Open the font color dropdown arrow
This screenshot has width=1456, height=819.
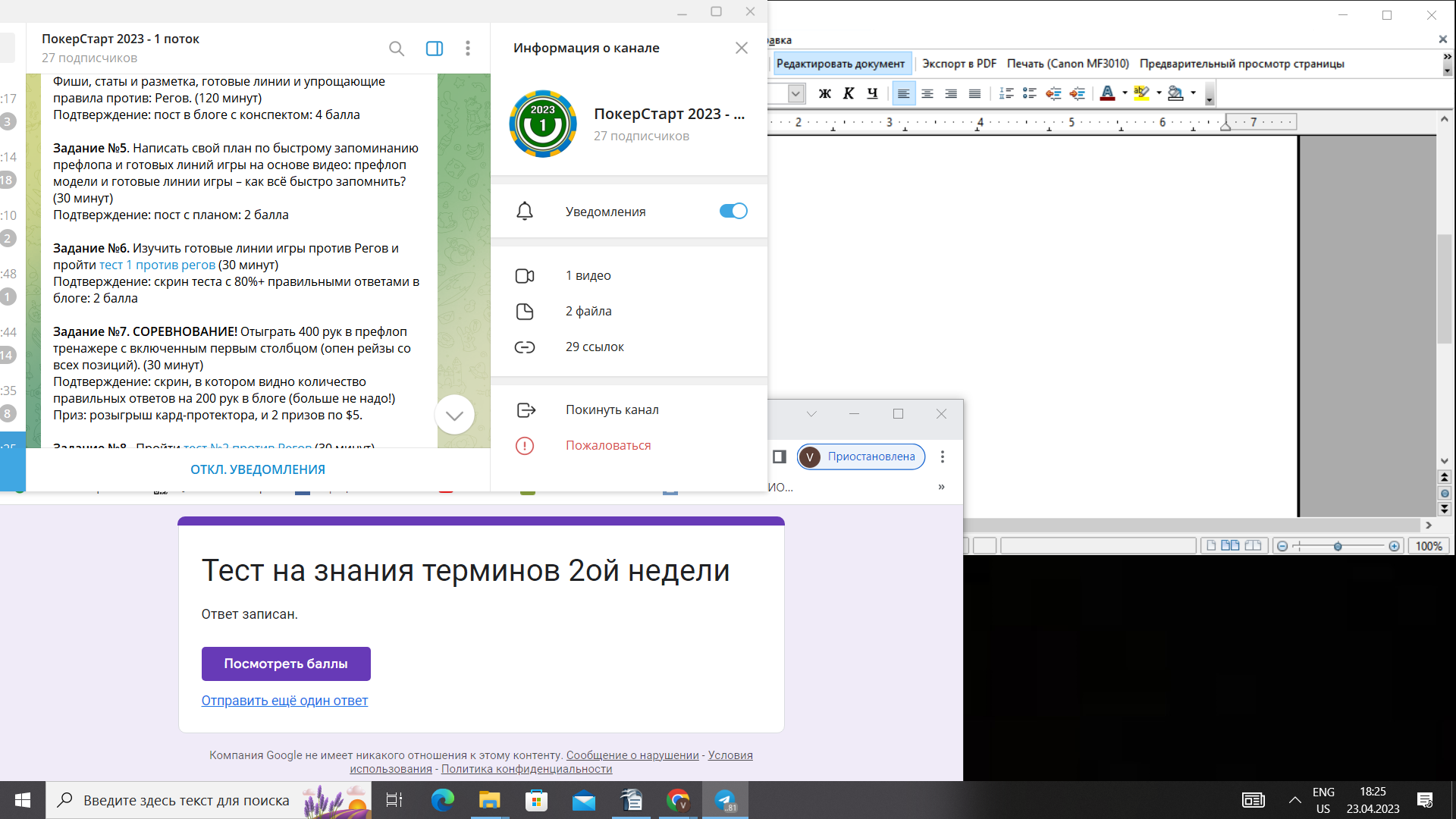tap(1125, 93)
